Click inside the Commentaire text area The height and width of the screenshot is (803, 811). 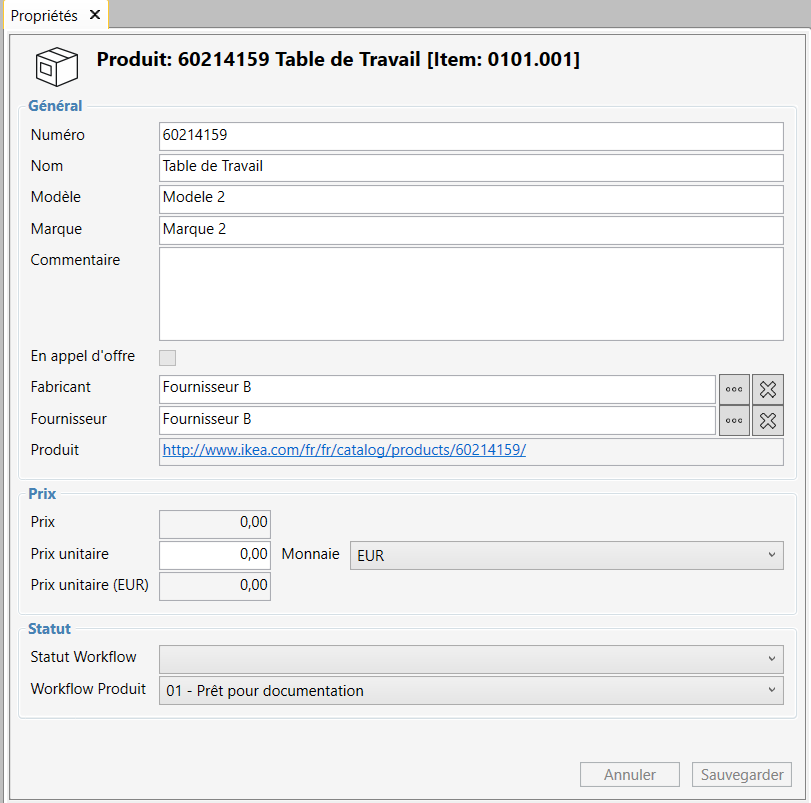coord(471,294)
